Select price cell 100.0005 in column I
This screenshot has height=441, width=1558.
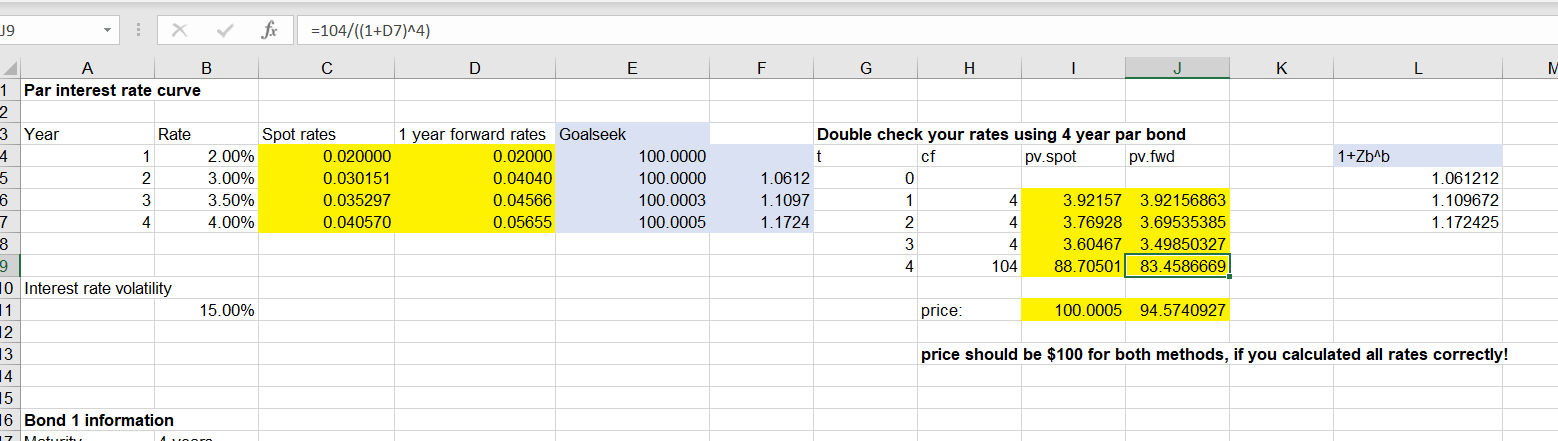click(x=1073, y=311)
